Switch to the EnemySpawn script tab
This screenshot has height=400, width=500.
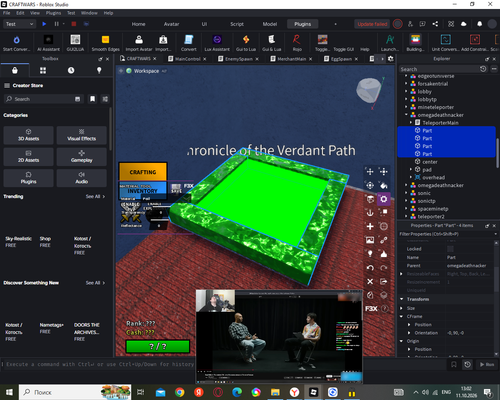pyautogui.click(x=239, y=59)
